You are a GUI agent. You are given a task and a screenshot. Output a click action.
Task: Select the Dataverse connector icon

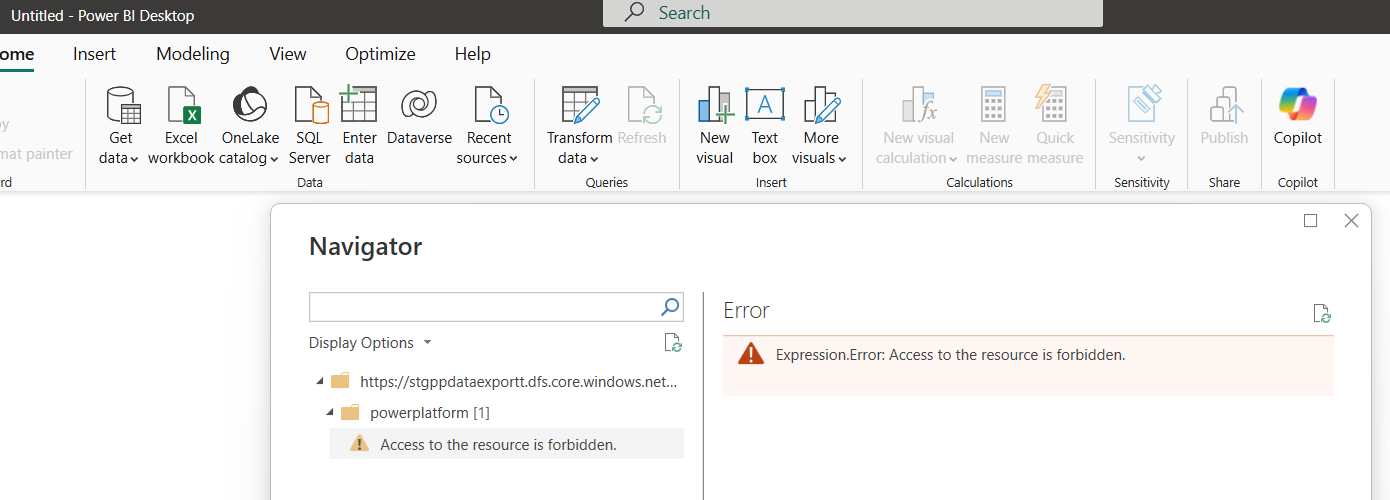(x=419, y=106)
